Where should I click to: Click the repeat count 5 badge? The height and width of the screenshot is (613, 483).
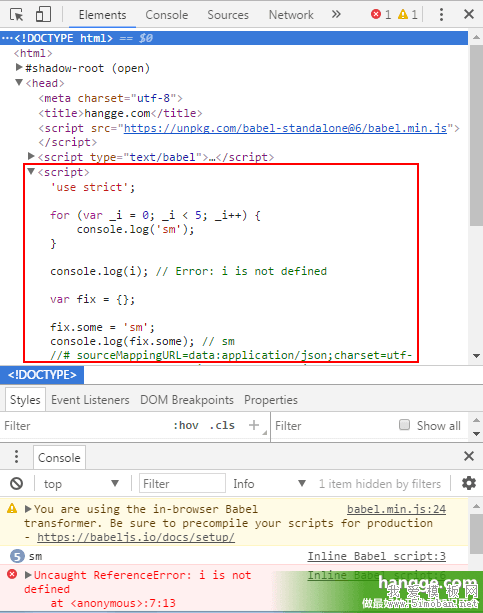17,556
